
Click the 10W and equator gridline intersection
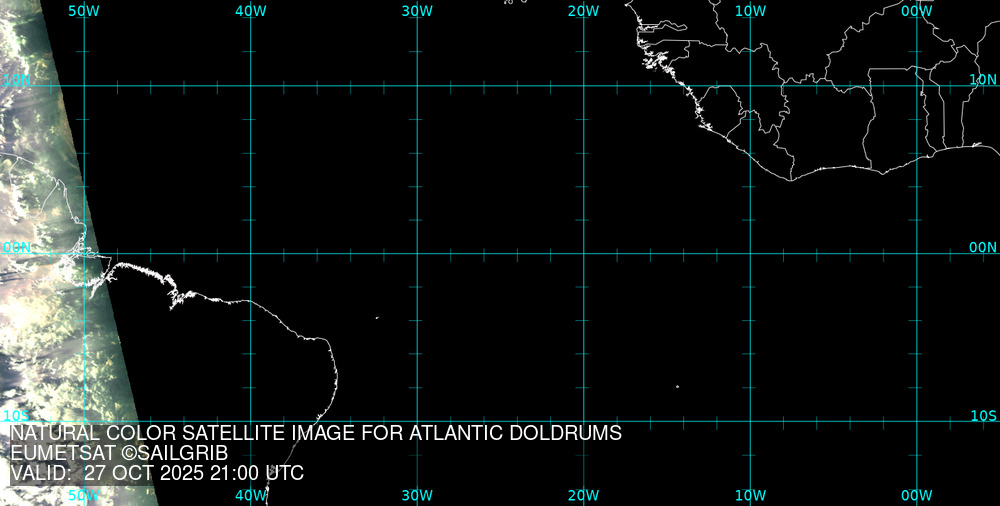point(750,253)
